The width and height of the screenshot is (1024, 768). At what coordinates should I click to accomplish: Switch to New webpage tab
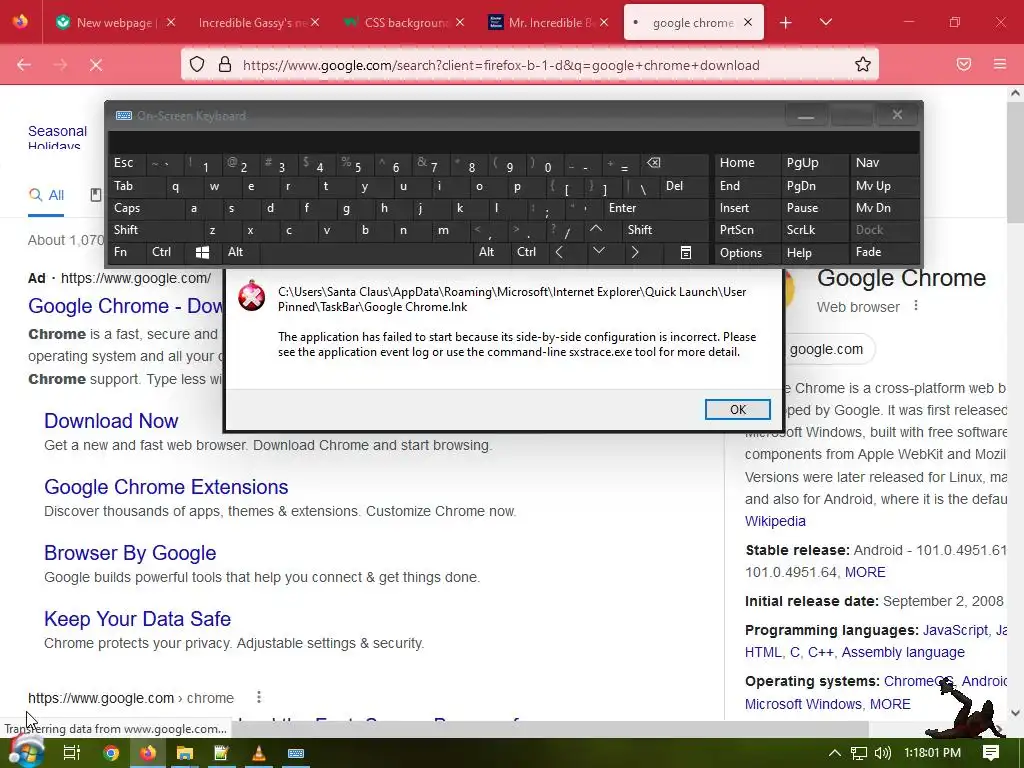[112, 23]
